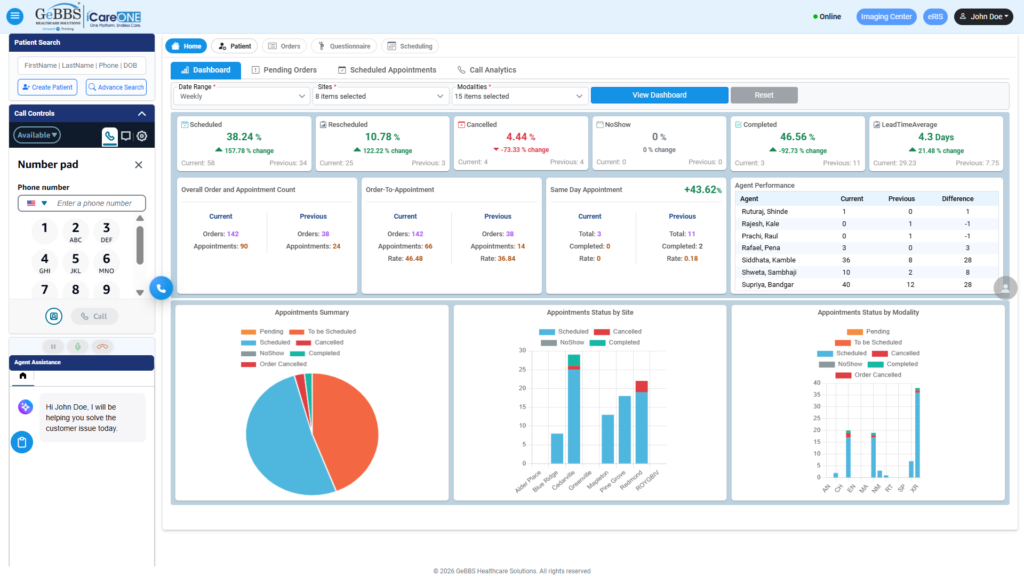The width and height of the screenshot is (1024, 576).
Task: Toggle Completed legend in Status by Modality
Action: click(895, 364)
